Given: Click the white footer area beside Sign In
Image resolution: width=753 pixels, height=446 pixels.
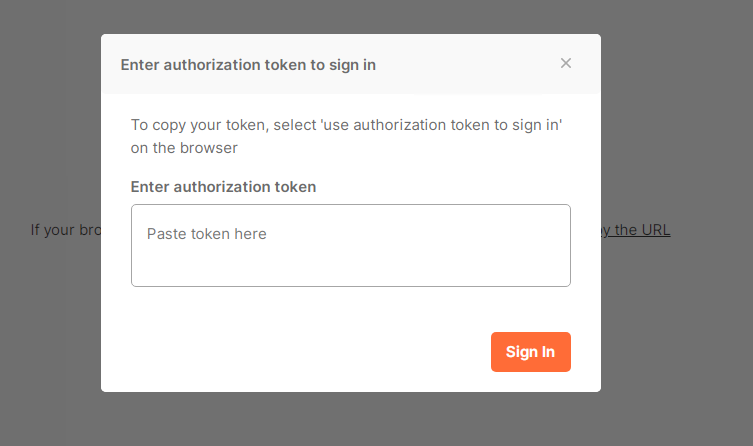Looking at the screenshot, I should [300, 352].
